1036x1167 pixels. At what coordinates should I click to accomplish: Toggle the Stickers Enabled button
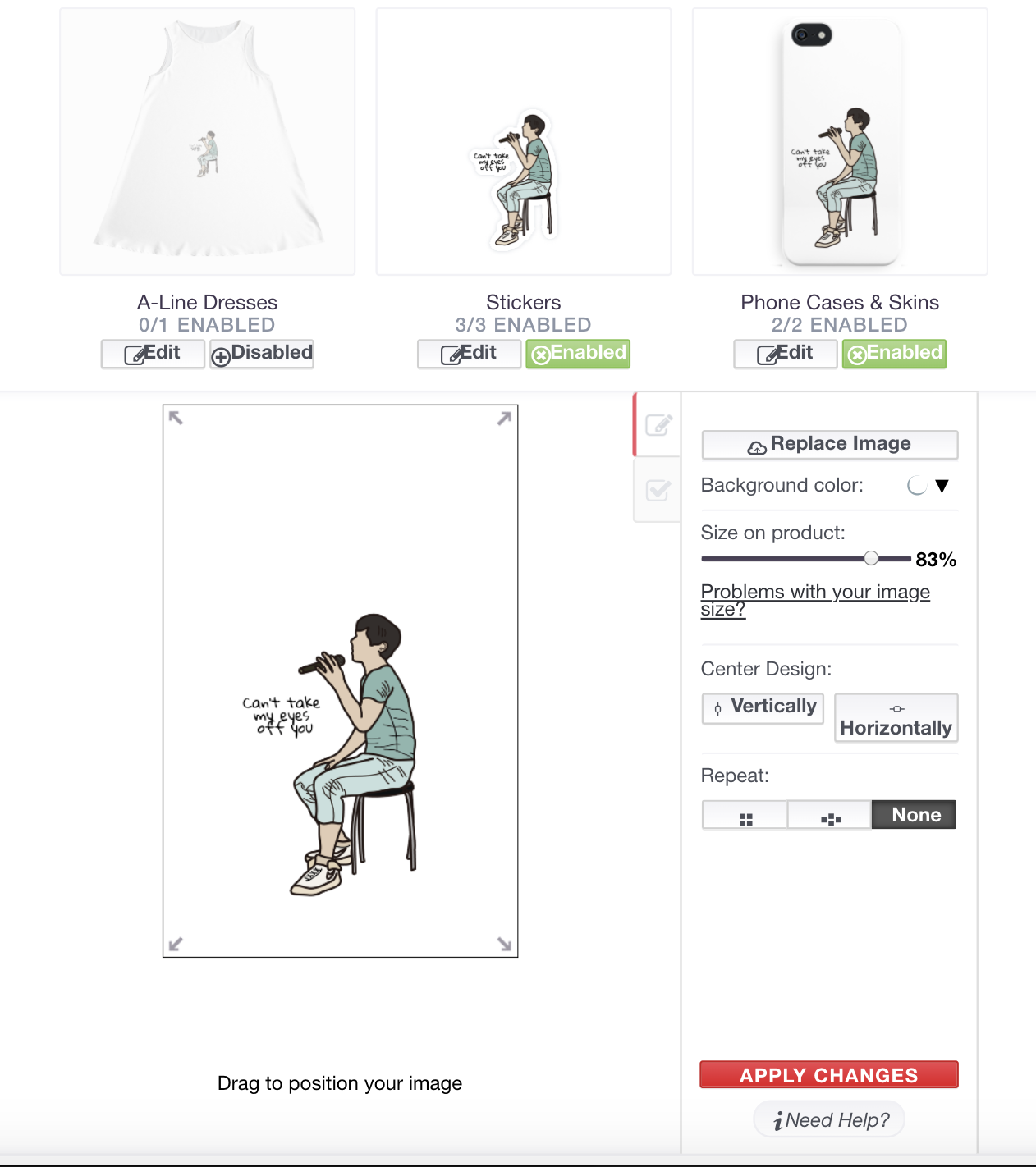point(578,354)
